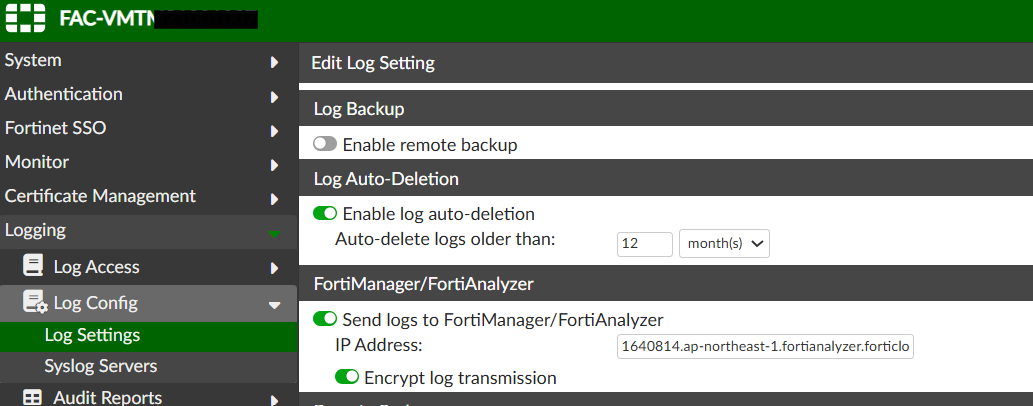The image size is (1033, 406).
Task: Open Audit Reports submenu
Action: click(x=148, y=395)
